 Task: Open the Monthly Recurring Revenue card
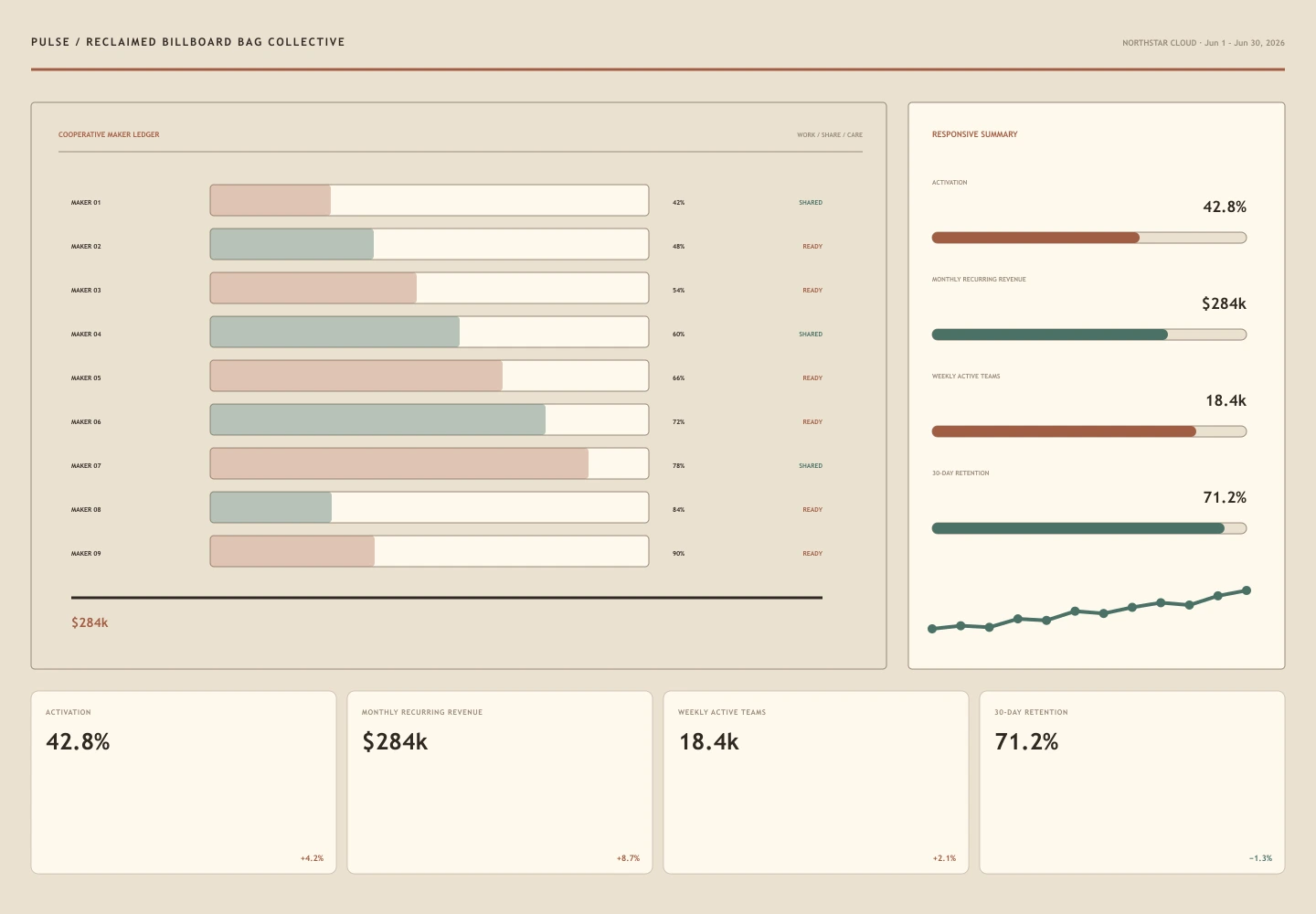pyautogui.click(x=500, y=782)
